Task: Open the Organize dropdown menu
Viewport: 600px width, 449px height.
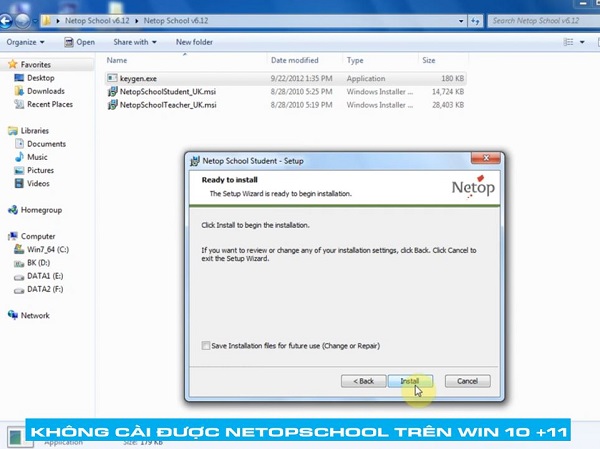Action: tap(25, 42)
